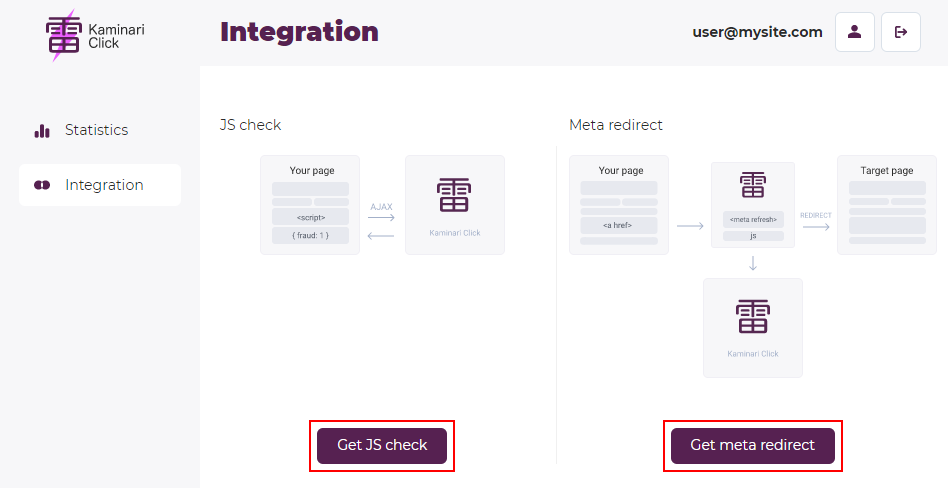
Task: Click the Statistics bar chart icon
Action: (x=42, y=130)
